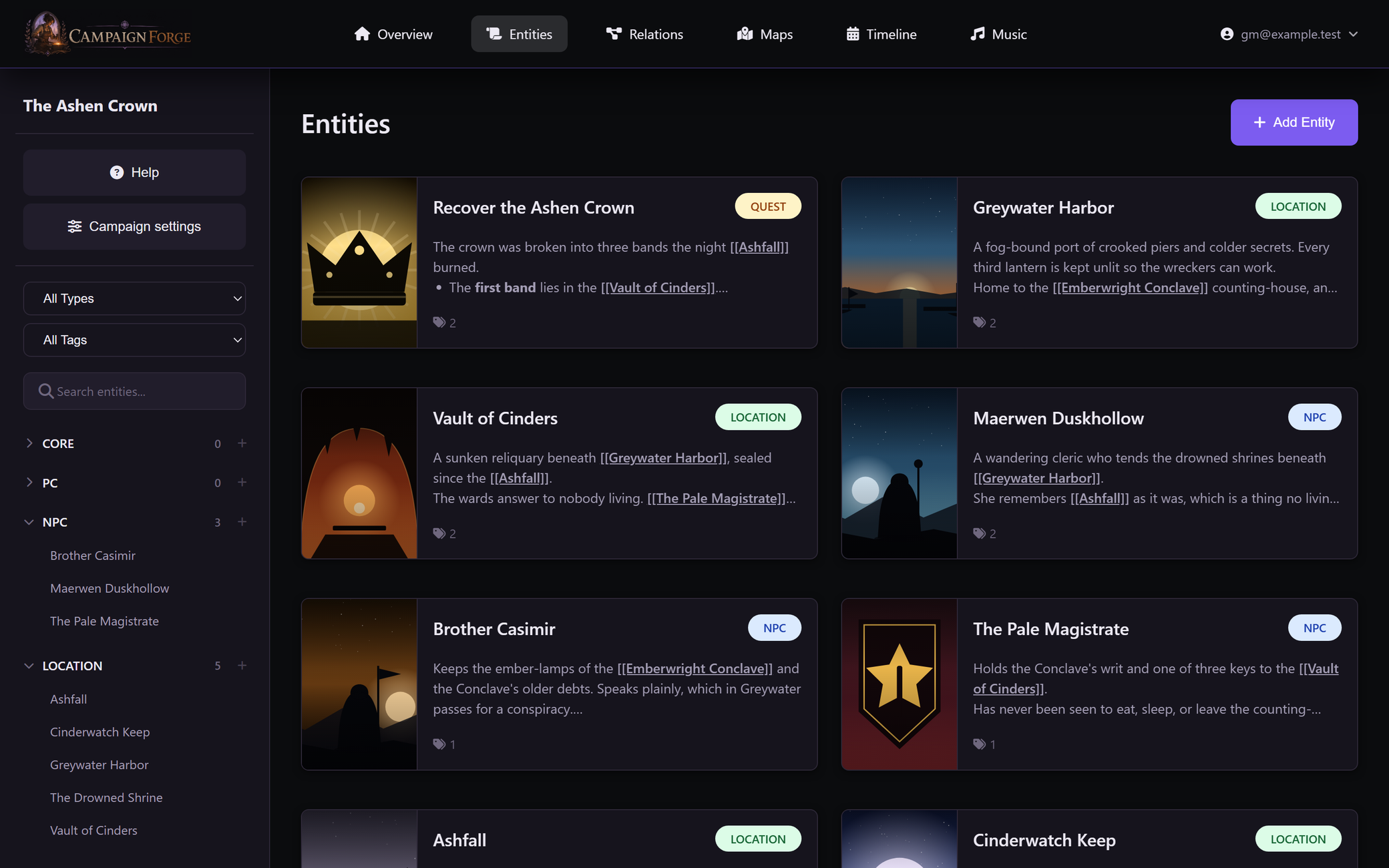This screenshot has height=868, width=1389.
Task: Click The Ashen Crown campaign title
Action: [x=90, y=105]
